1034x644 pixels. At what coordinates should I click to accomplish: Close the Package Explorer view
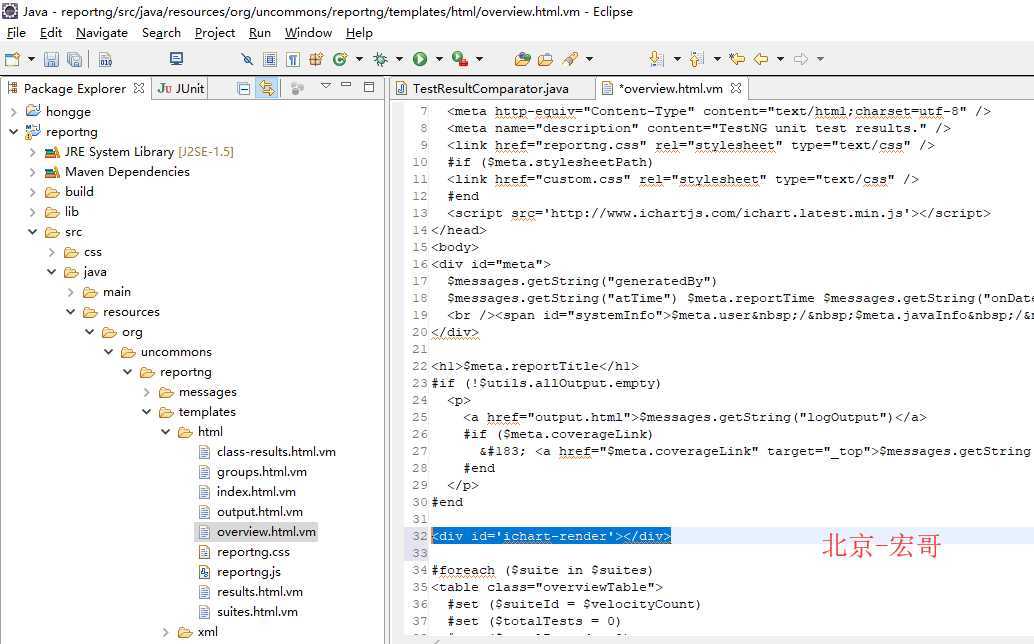138,88
